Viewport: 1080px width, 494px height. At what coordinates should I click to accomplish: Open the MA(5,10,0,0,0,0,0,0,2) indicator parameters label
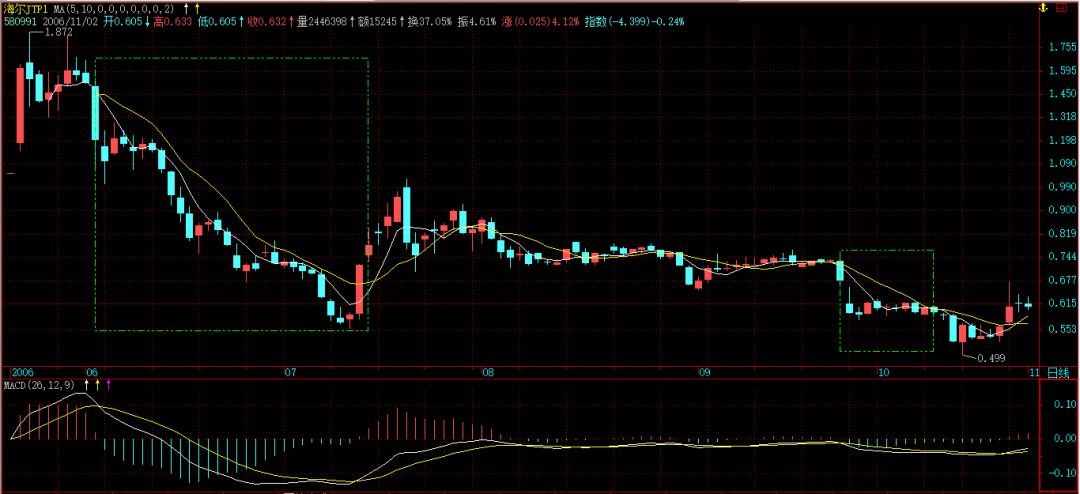(113, 9)
